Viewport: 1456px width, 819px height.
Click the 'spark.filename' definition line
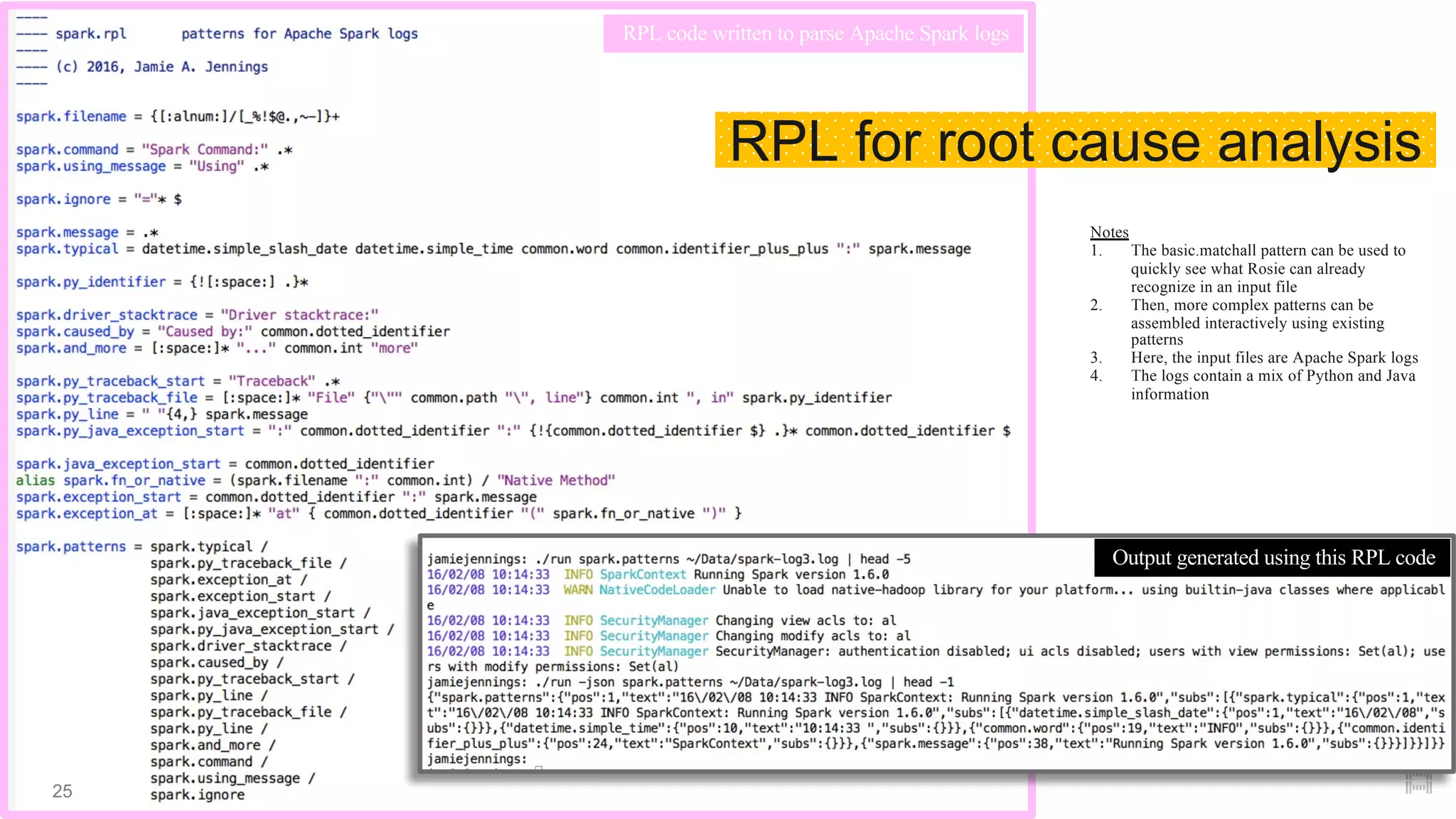click(x=178, y=117)
